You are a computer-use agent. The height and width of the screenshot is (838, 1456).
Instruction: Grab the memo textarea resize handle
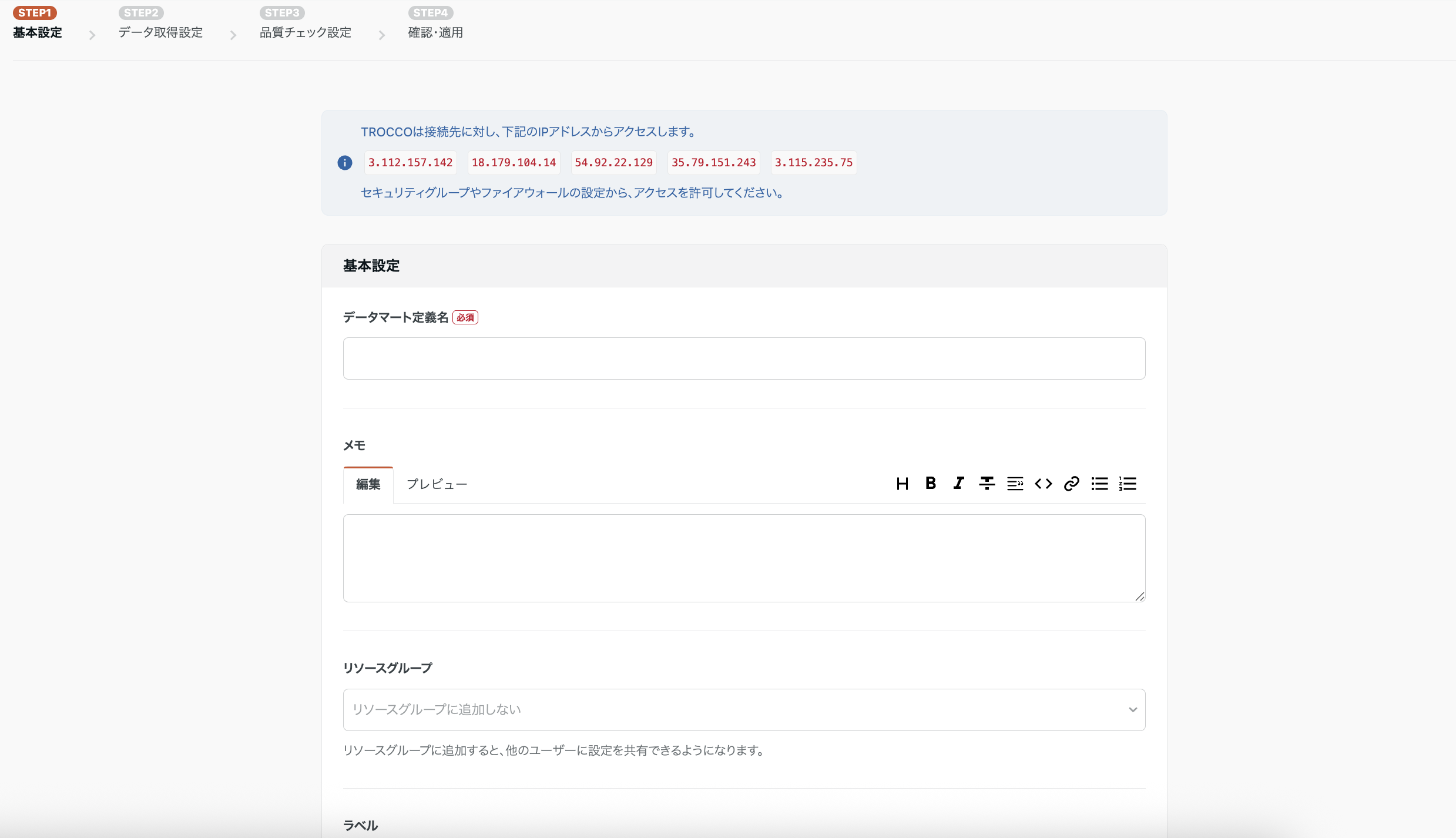click(x=1140, y=596)
